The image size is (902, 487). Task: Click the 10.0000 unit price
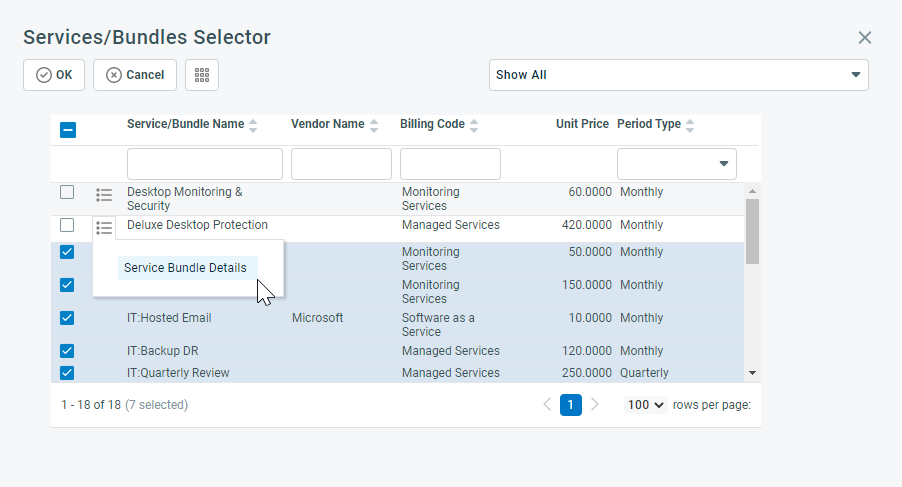click(x=590, y=318)
